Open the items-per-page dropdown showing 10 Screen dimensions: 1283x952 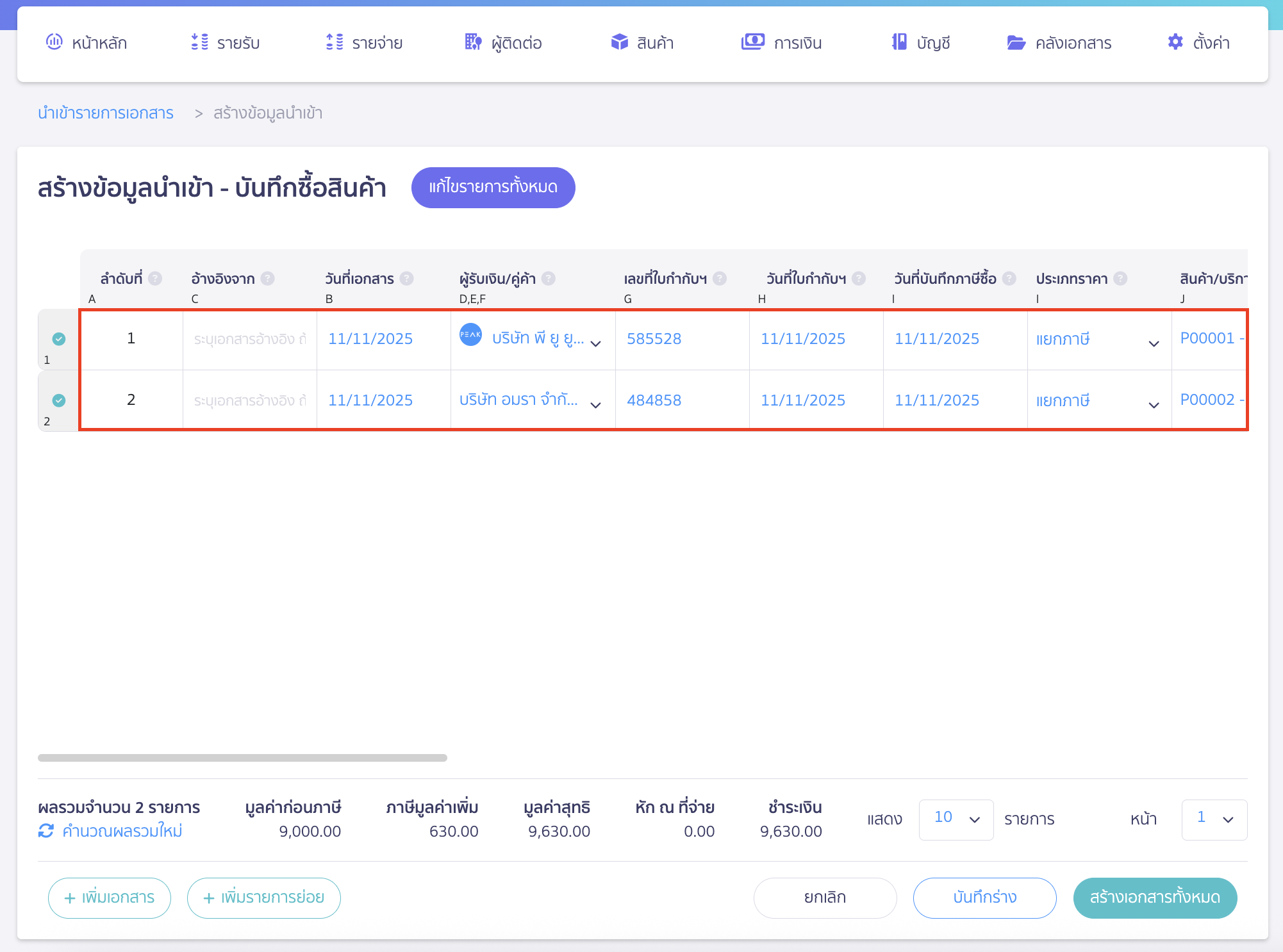coord(956,819)
